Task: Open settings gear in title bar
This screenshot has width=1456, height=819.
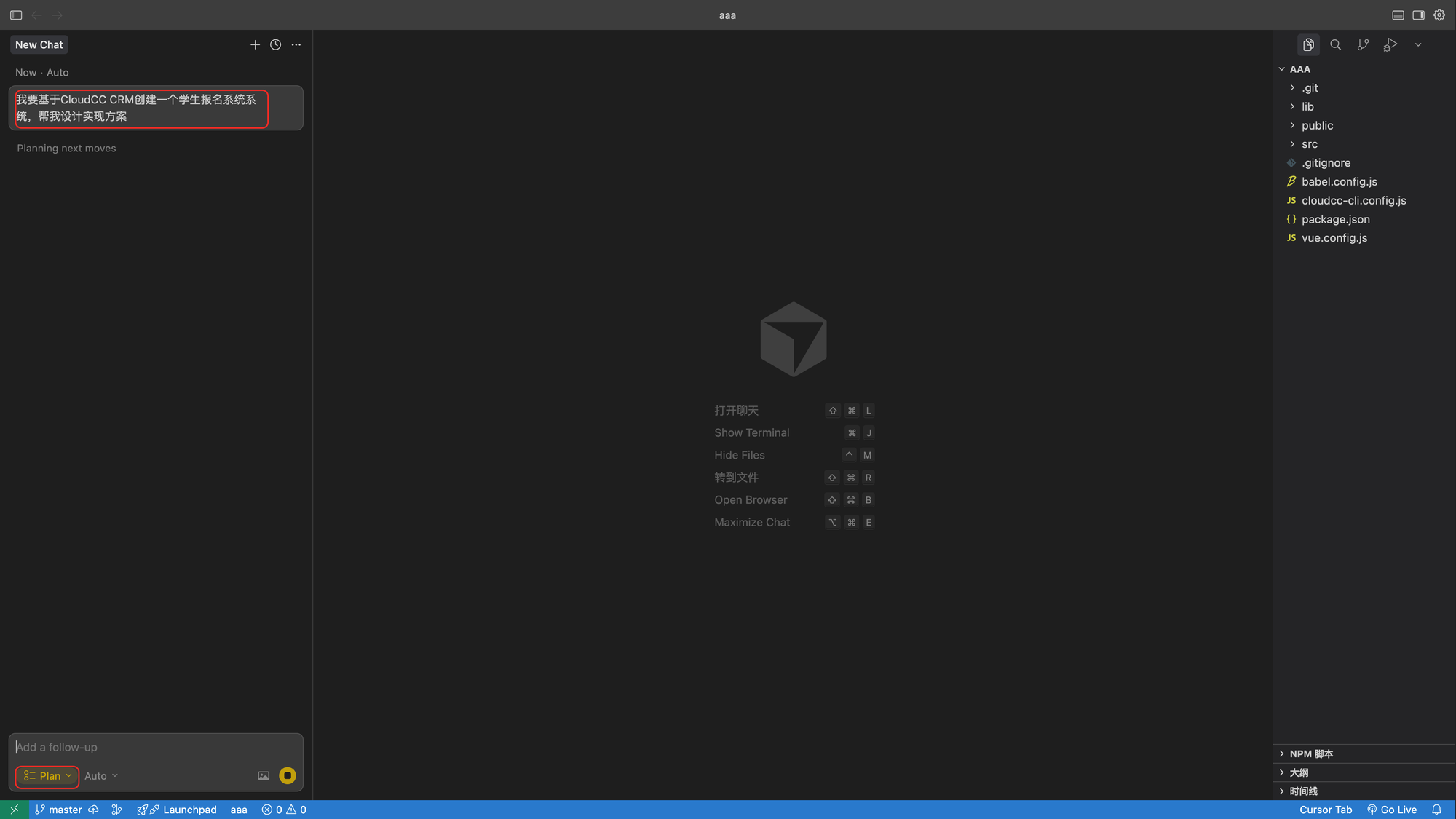Action: (1439, 15)
